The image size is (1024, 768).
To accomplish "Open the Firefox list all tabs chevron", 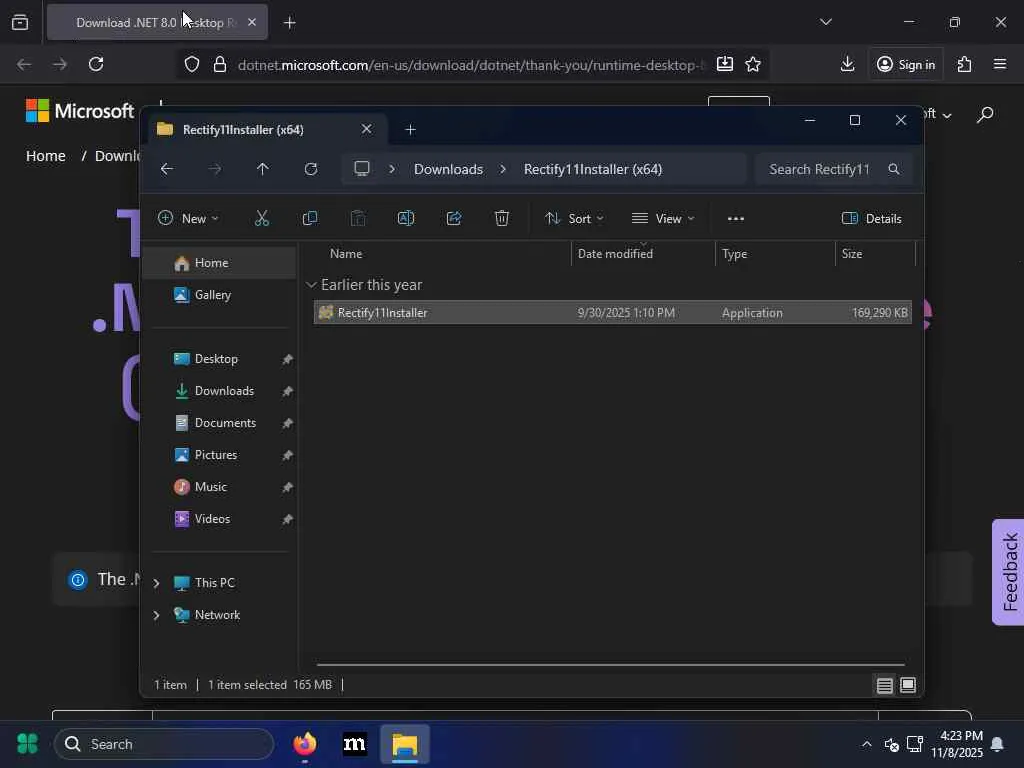I will coord(825,22).
